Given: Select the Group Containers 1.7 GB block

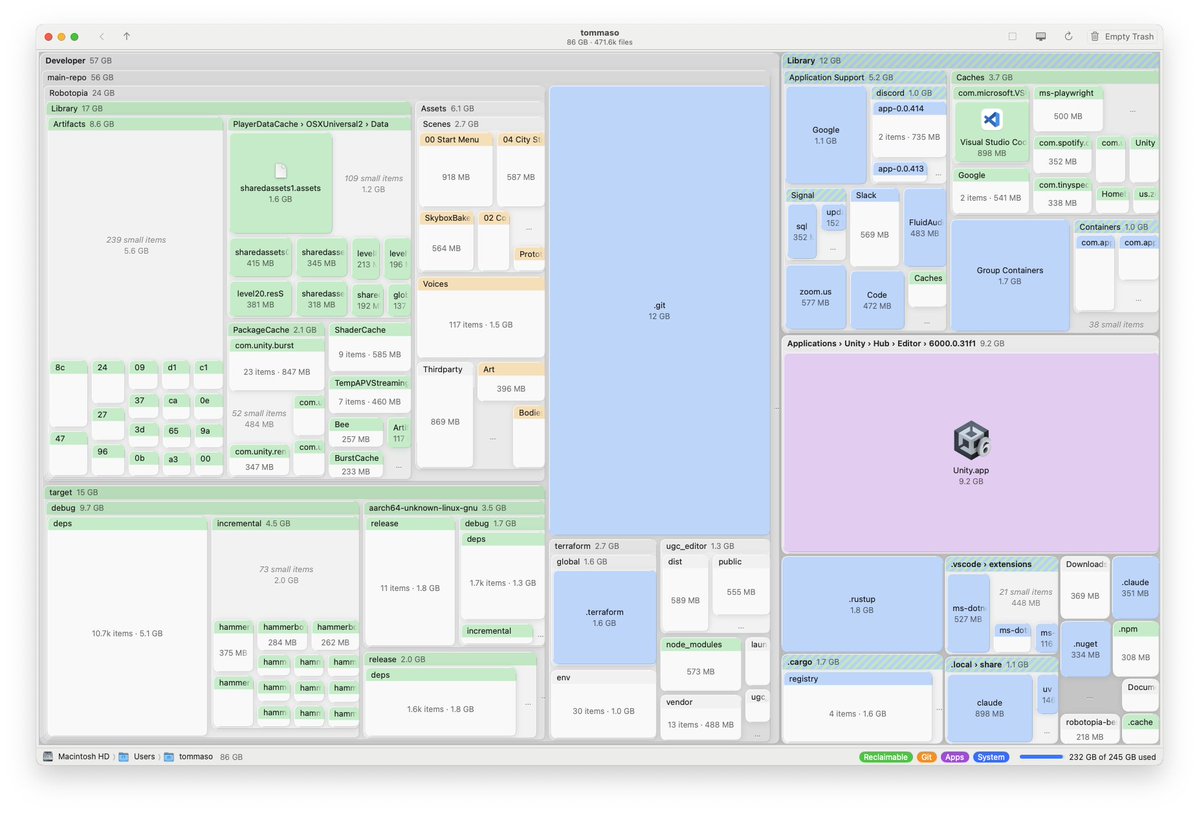Looking at the screenshot, I should click(x=1009, y=275).
